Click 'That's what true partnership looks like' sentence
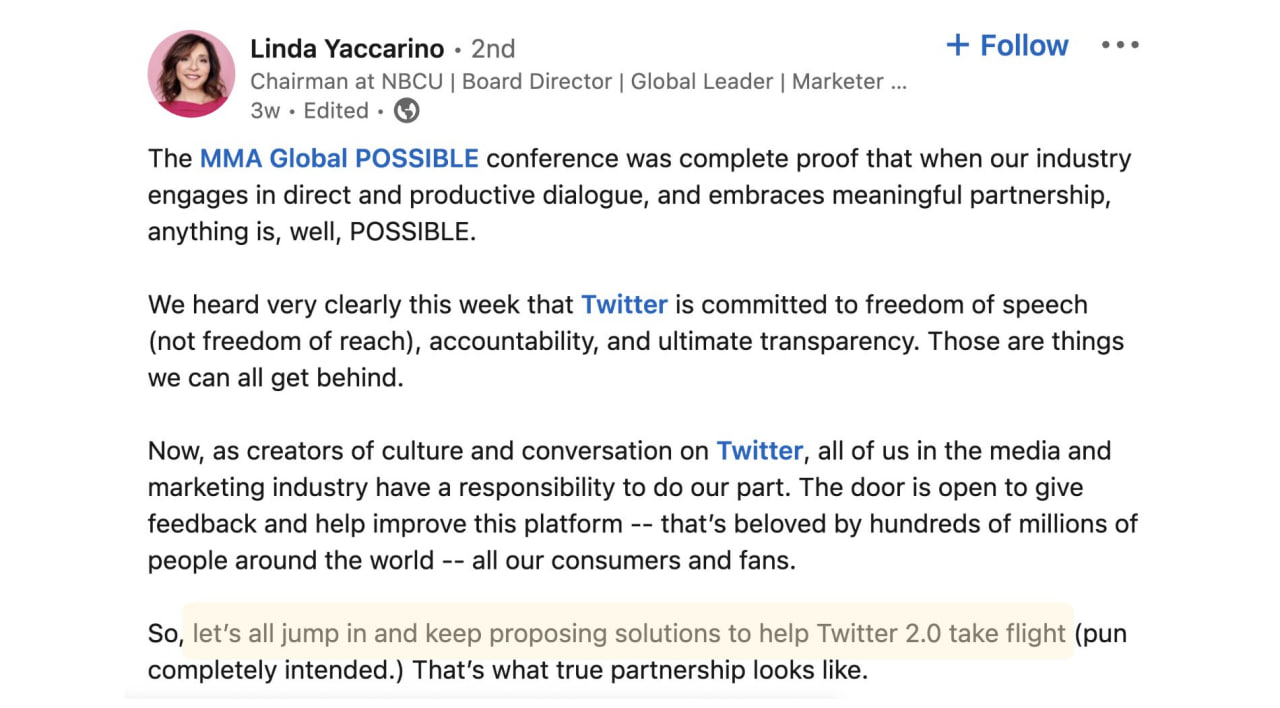Screen dimensions: 1280x708 coord(640,670)
